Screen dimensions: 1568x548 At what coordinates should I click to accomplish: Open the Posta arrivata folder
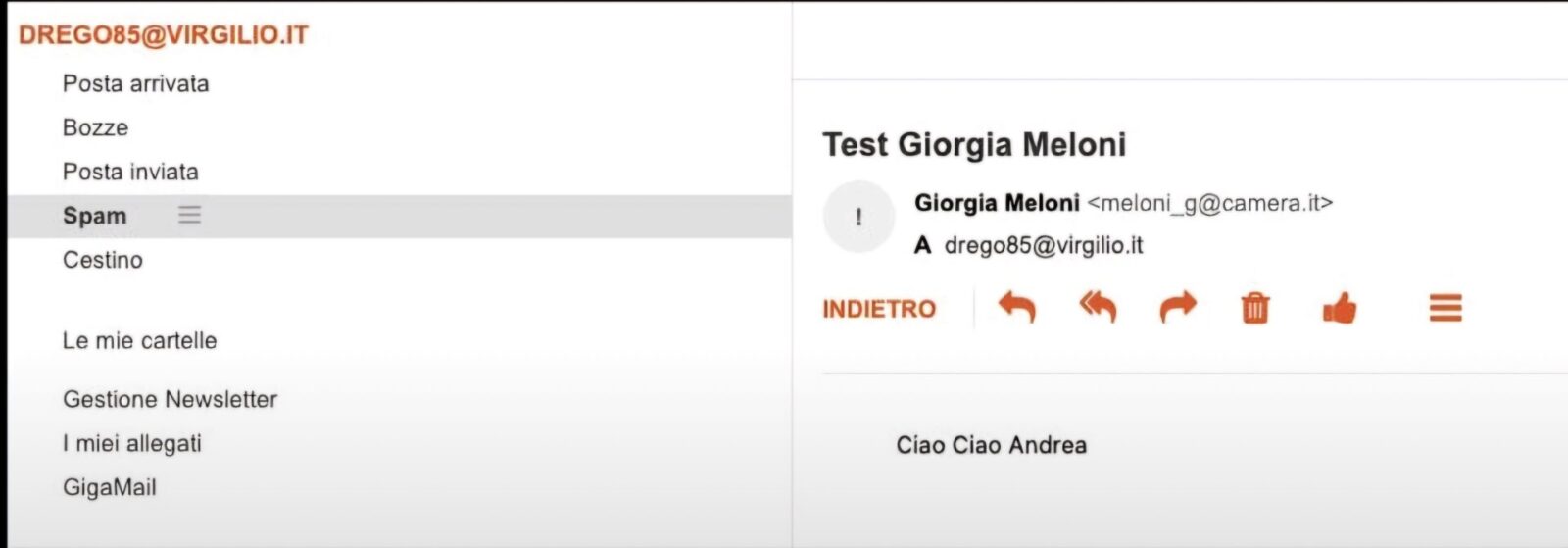coord(135,83)
